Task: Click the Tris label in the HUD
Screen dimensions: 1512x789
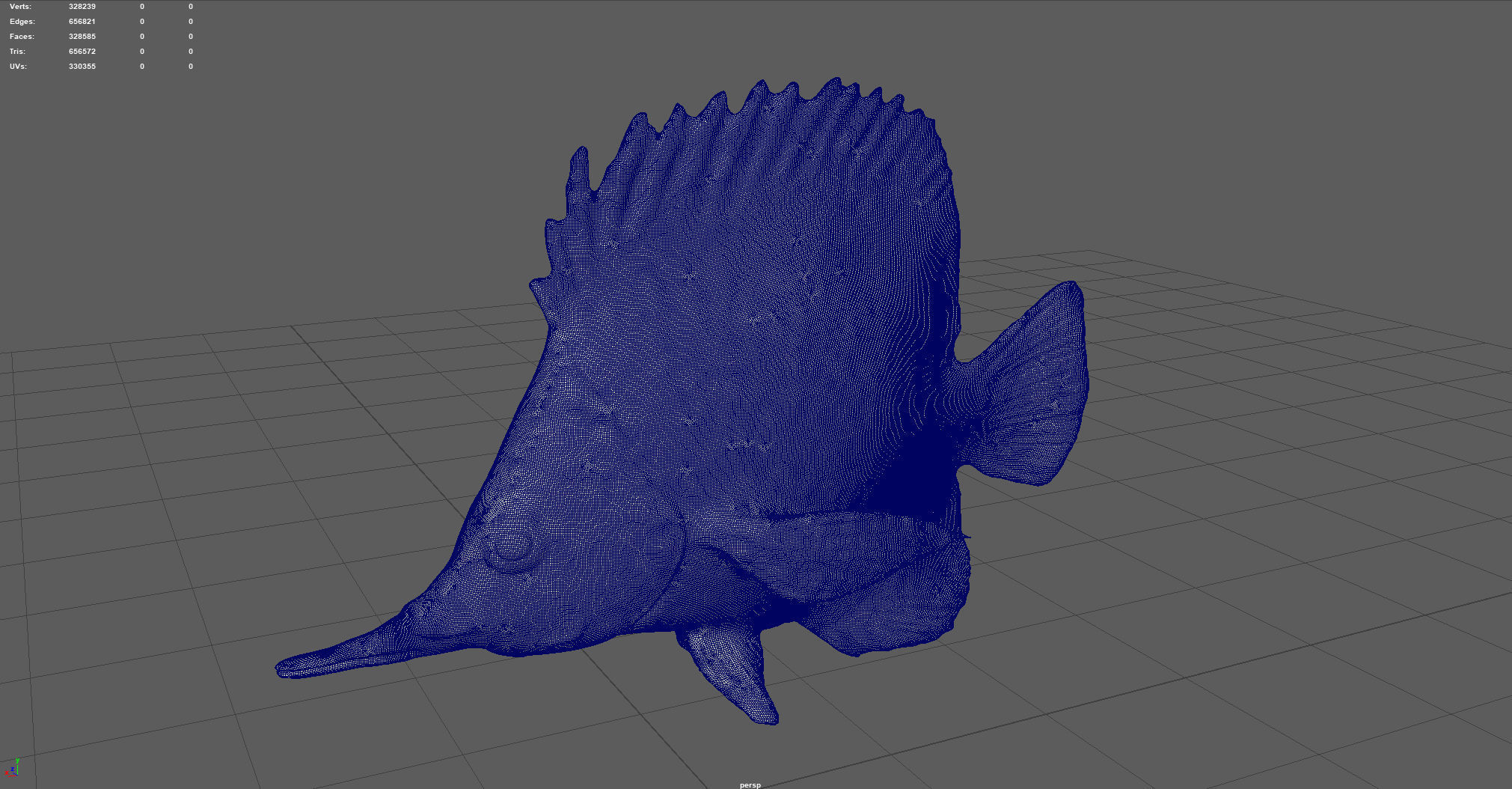Action: click(x=18, y=51)
